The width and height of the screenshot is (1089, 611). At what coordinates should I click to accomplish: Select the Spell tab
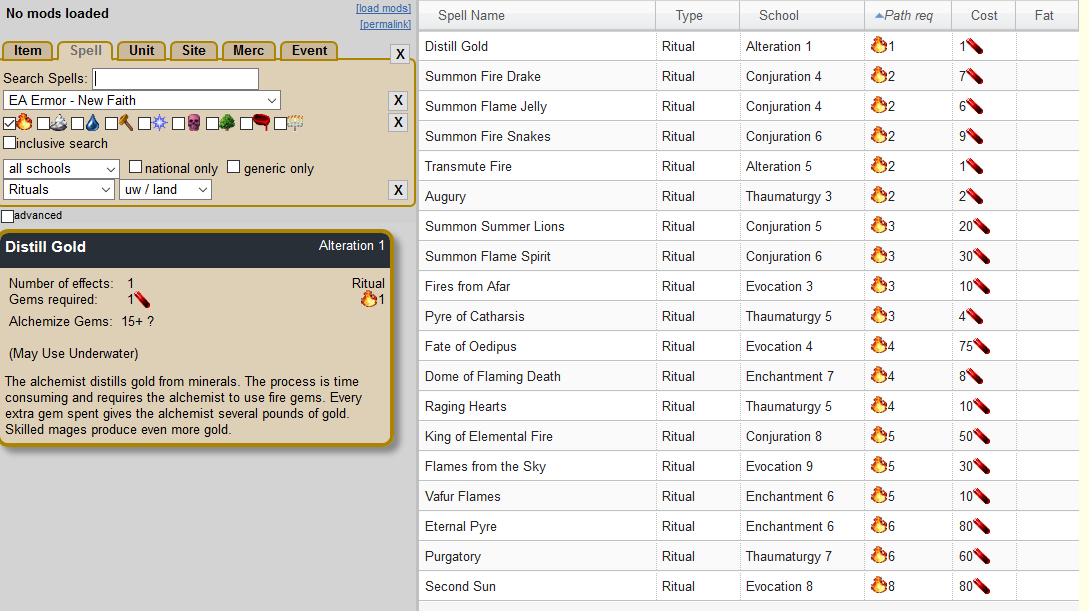pyautogui.click(x=86, y=51)
